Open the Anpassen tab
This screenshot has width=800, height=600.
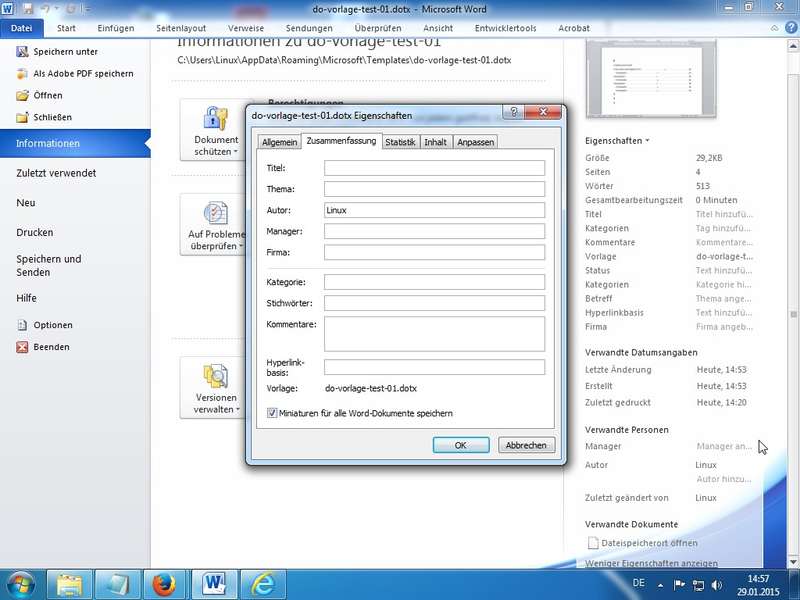pos(475,142)
